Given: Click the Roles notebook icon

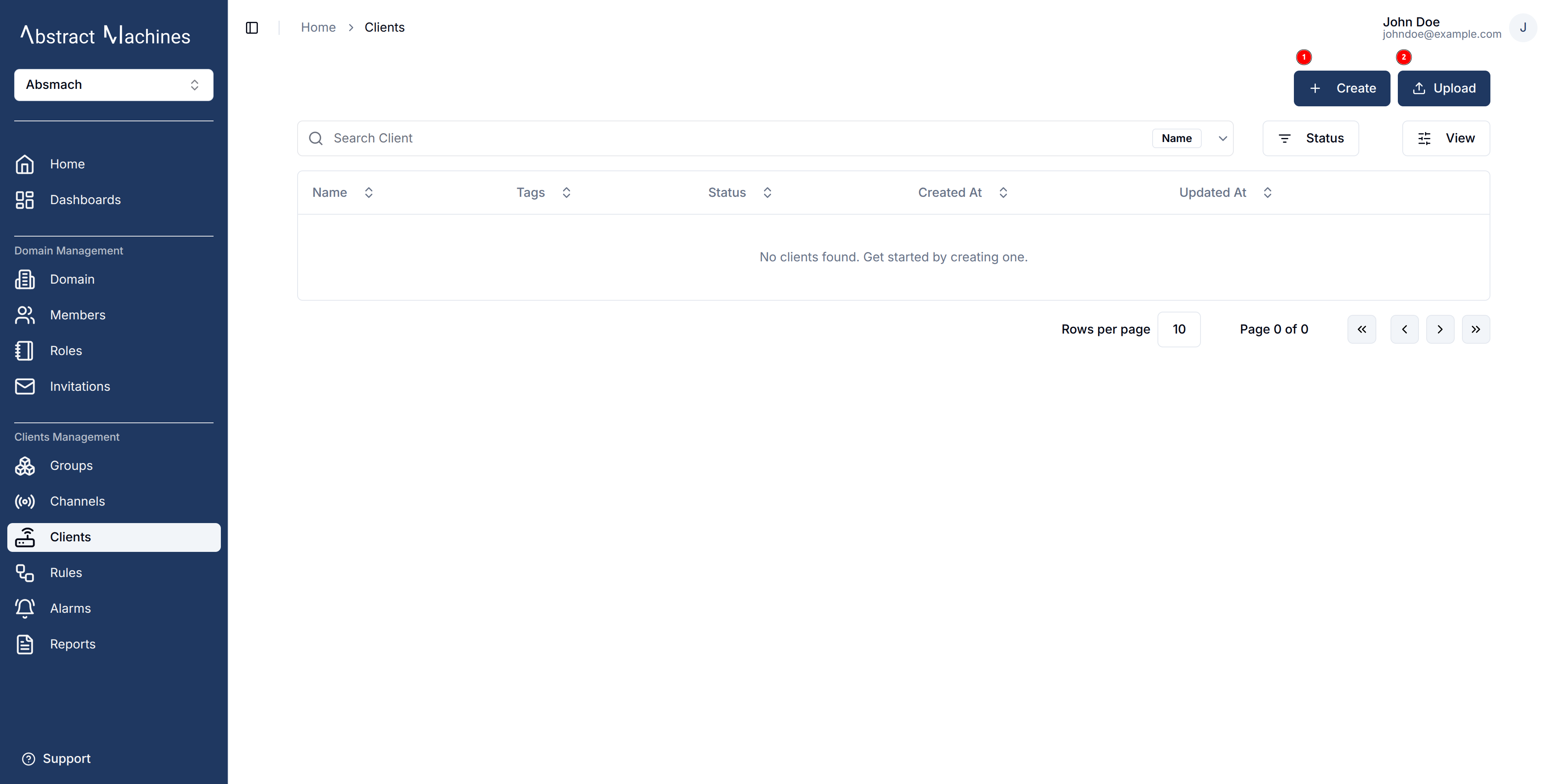Looking at the screenshot, I should coord(25,350).
